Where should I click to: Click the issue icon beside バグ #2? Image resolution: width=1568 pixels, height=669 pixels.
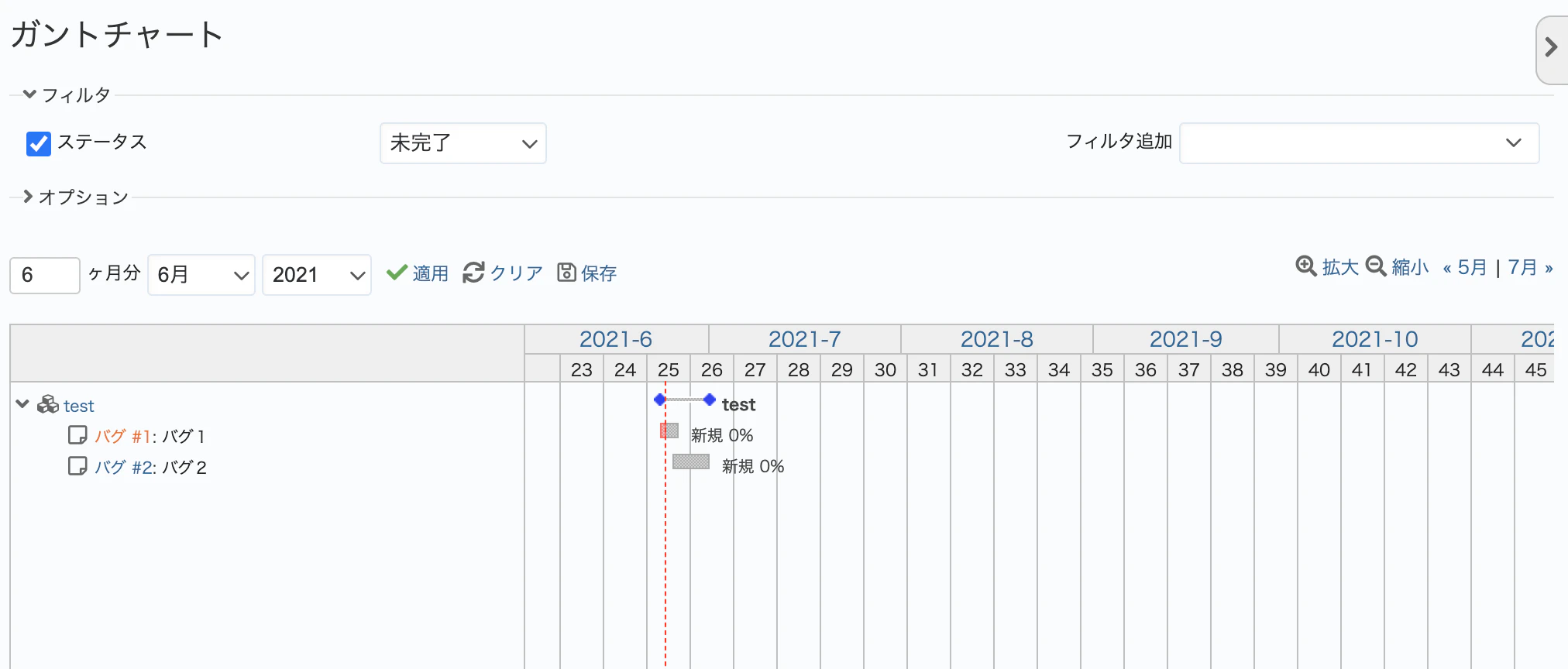[77, 466]
